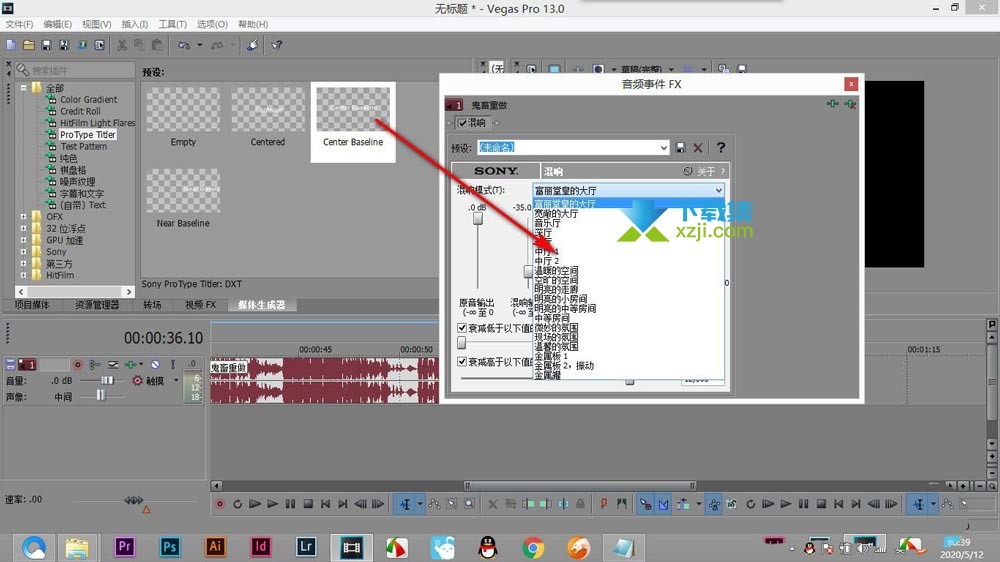Toggle the 混响 plug-in checkbox
The height and width of the screenshot is (562, 1000).
pos(463,122)
